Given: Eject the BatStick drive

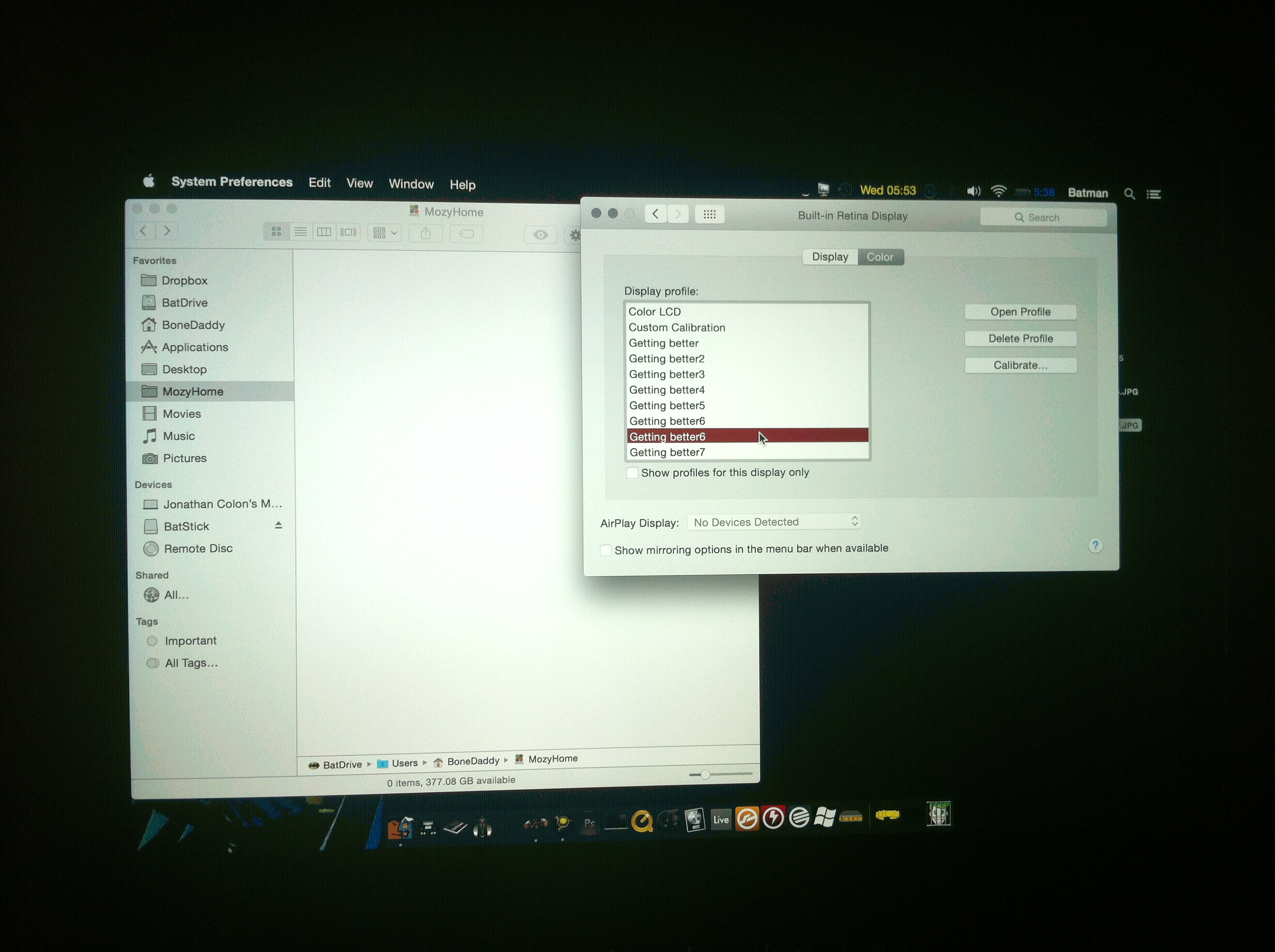Looking at the screenshot, I should 278,525.
